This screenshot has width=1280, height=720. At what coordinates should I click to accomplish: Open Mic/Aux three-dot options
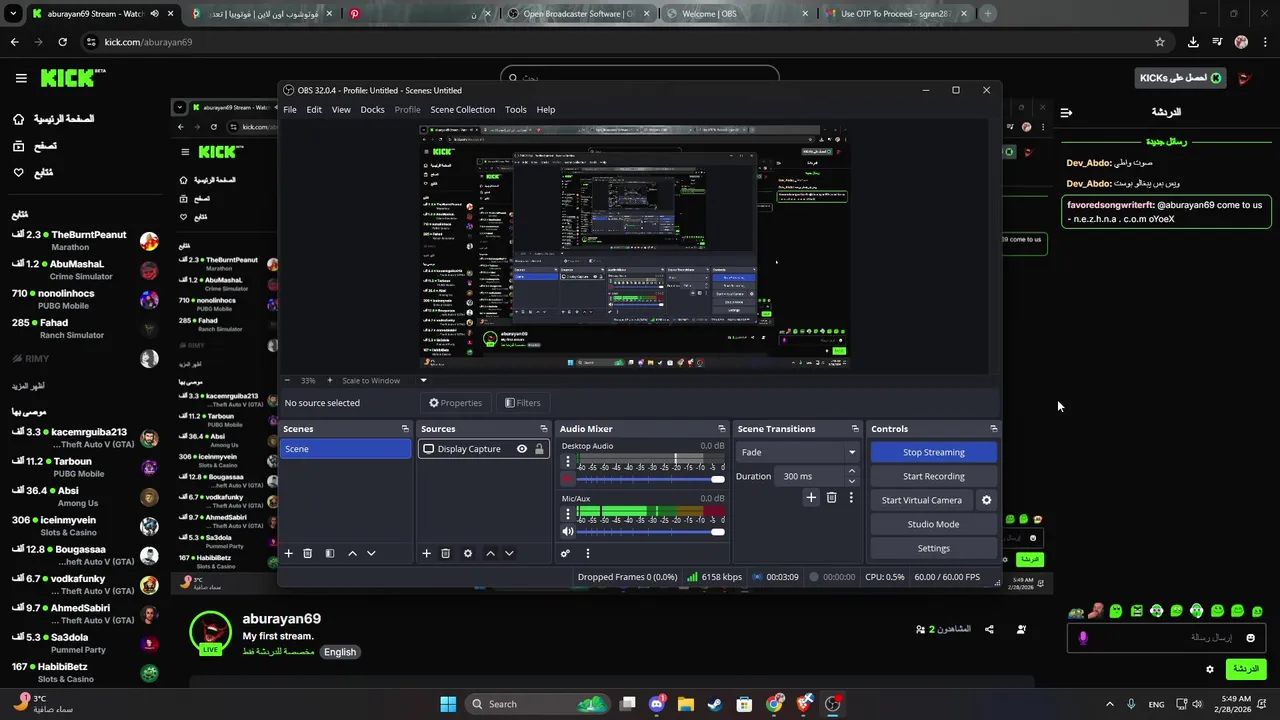click(x=568, y=514)
